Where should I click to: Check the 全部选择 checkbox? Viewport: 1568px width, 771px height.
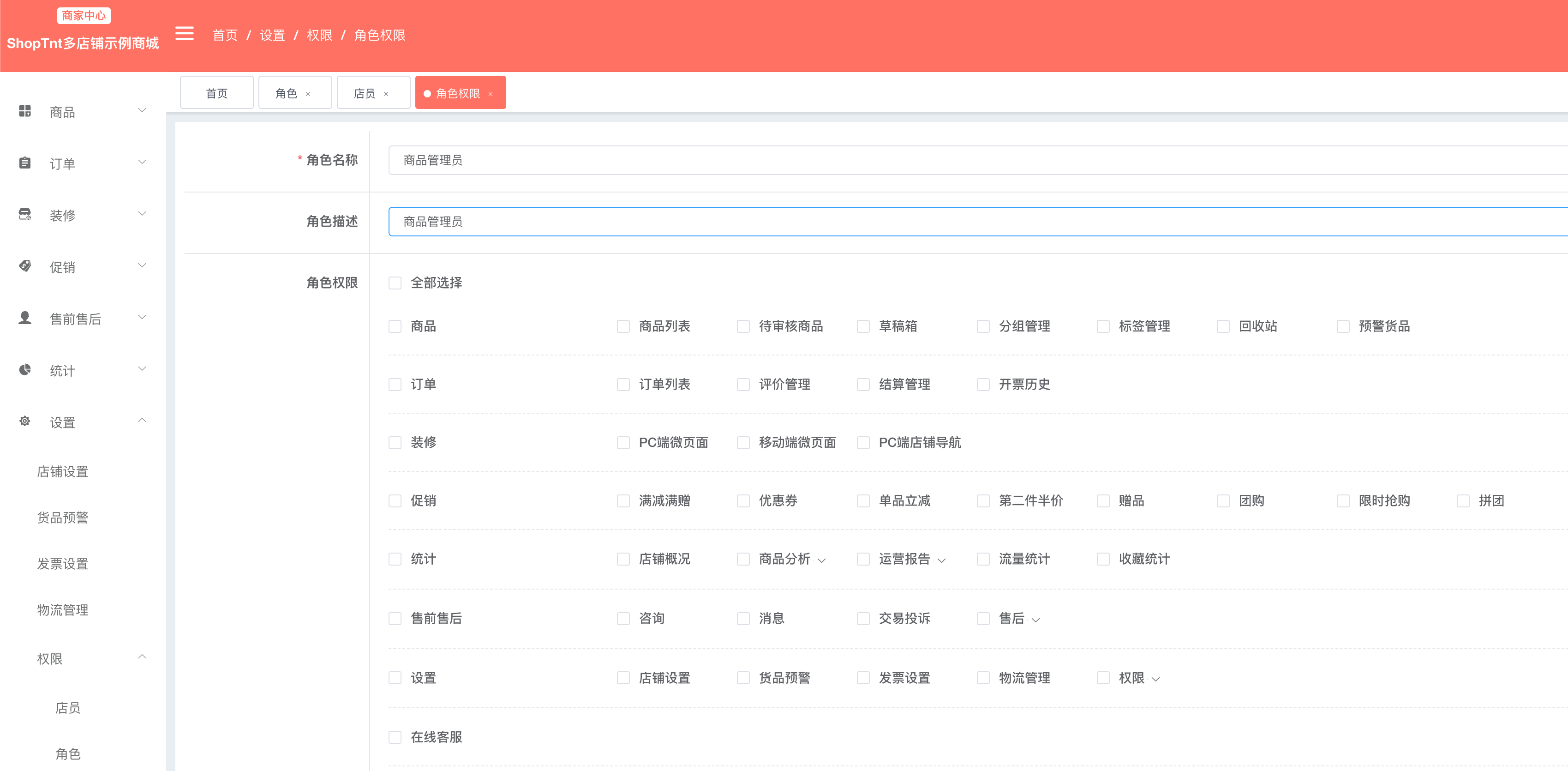[x=395, y=283]
